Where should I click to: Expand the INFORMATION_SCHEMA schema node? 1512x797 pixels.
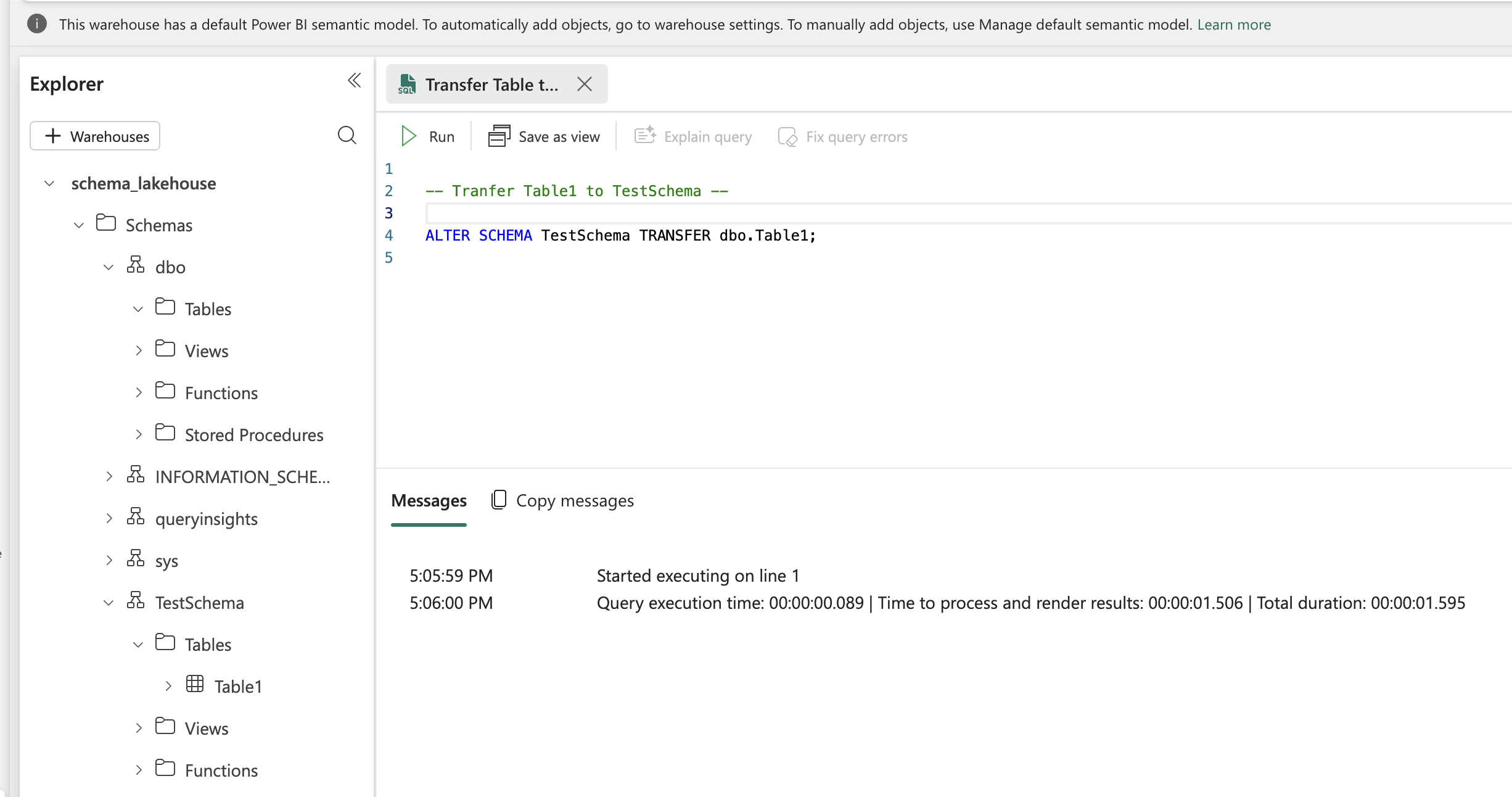(x=109, y=477)
